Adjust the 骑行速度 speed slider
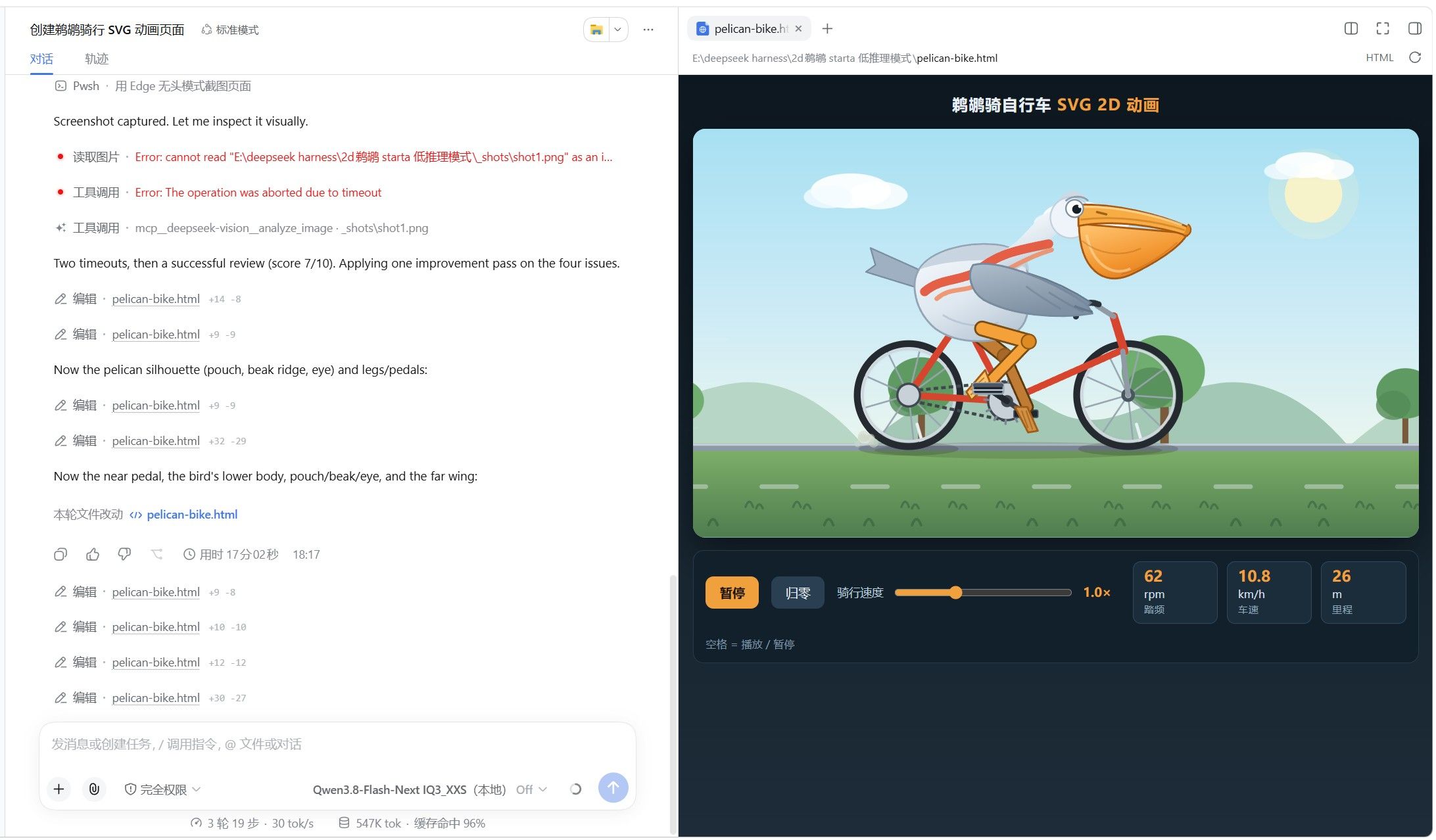This screenshot has width=1436, height=840. [x=983, y=593]
